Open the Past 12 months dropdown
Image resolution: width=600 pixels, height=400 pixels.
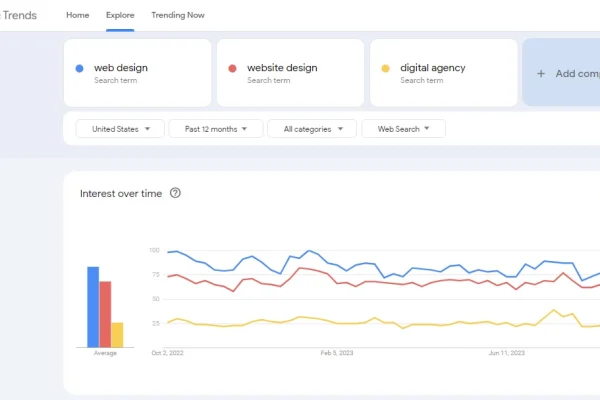pos(216,129)
